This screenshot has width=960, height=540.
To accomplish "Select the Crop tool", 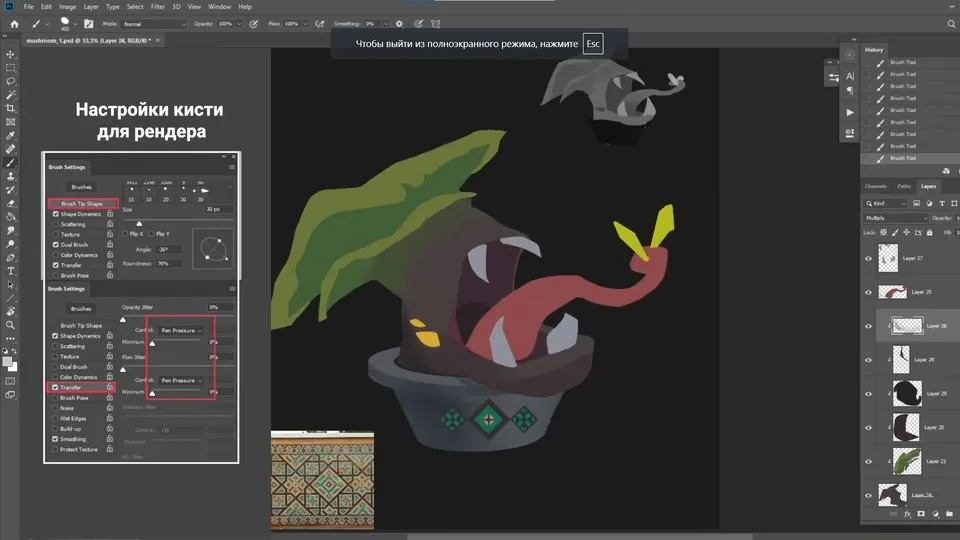I will (10, 108).
